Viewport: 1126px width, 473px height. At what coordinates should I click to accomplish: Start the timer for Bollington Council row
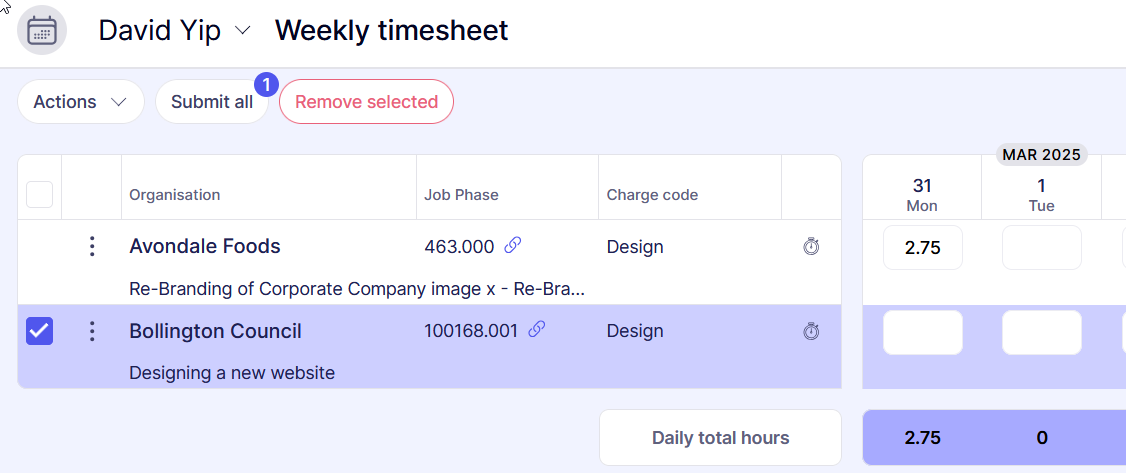pos(811,331)
